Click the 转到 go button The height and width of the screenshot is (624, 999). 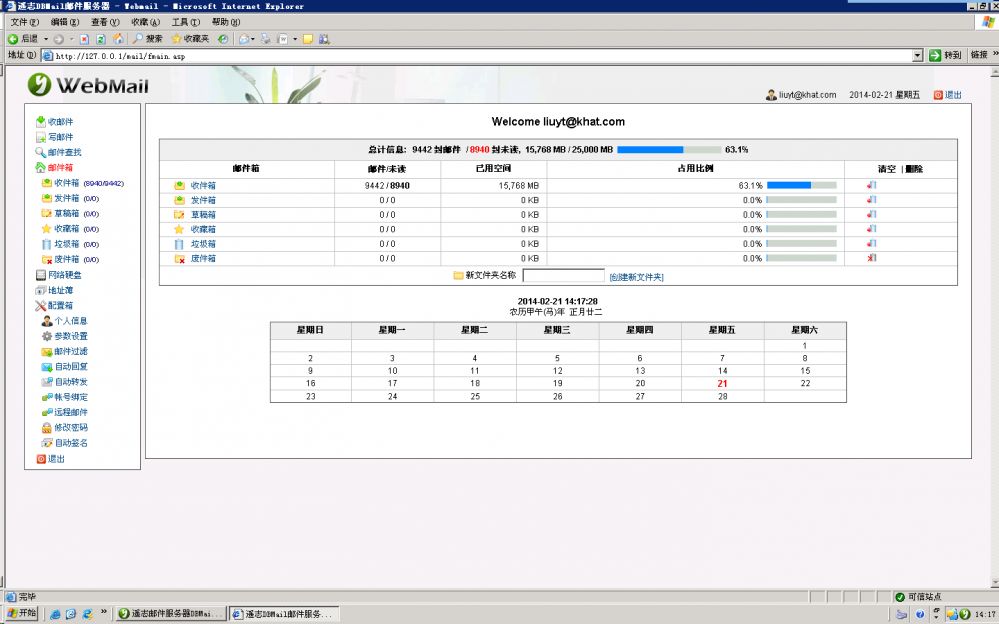(x=945, y=55)
